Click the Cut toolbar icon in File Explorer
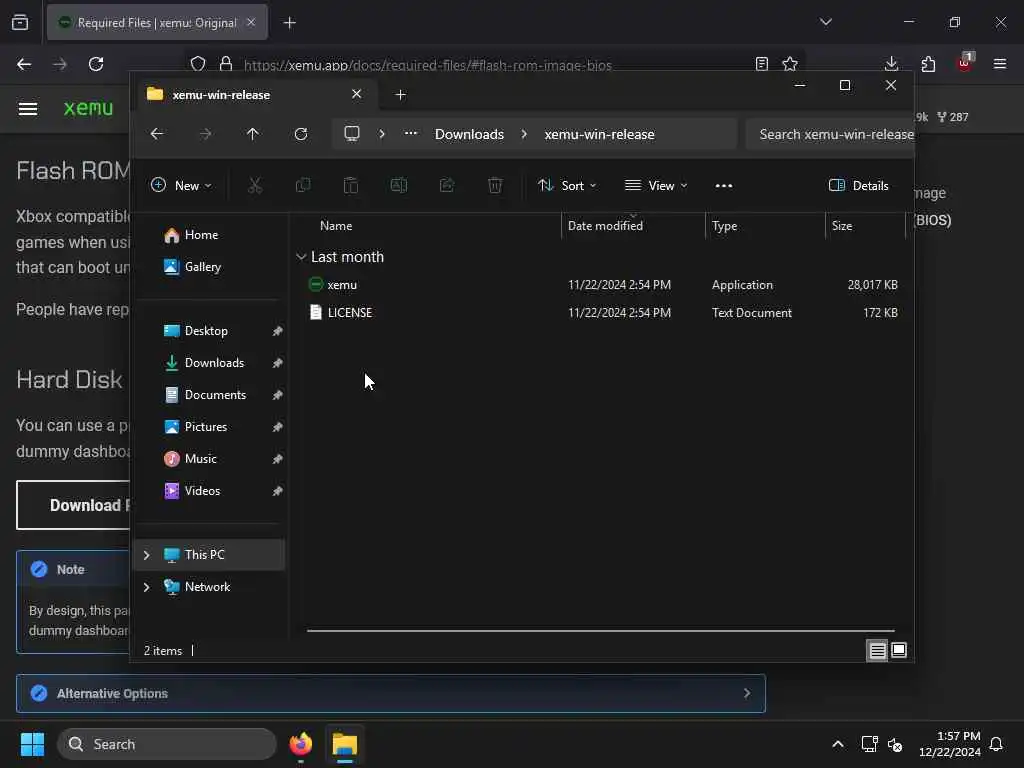Image resolution: width=1024 pixels, height=768 pixels. pyautogui.click(x=255, y=185)
